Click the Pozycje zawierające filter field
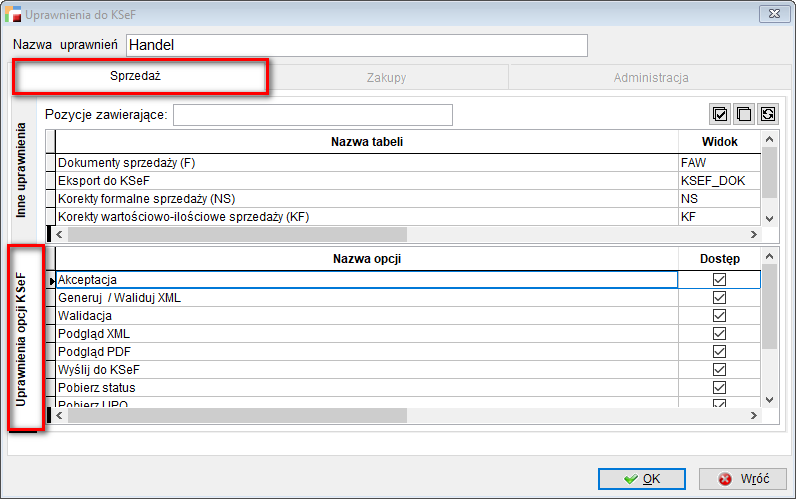The image size is (796, 499). coord(312,115)
